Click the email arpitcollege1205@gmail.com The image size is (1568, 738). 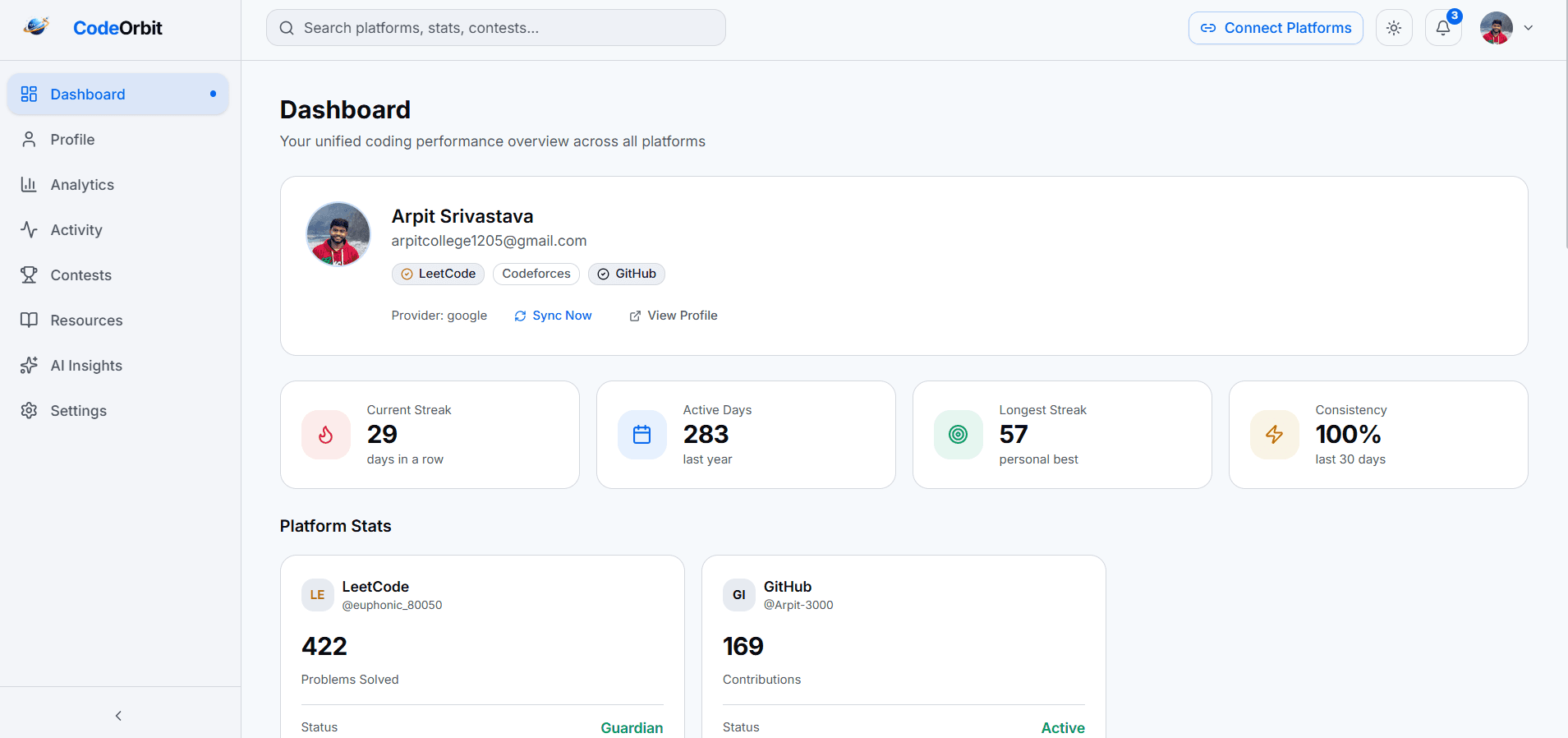(x=489, y=241)
